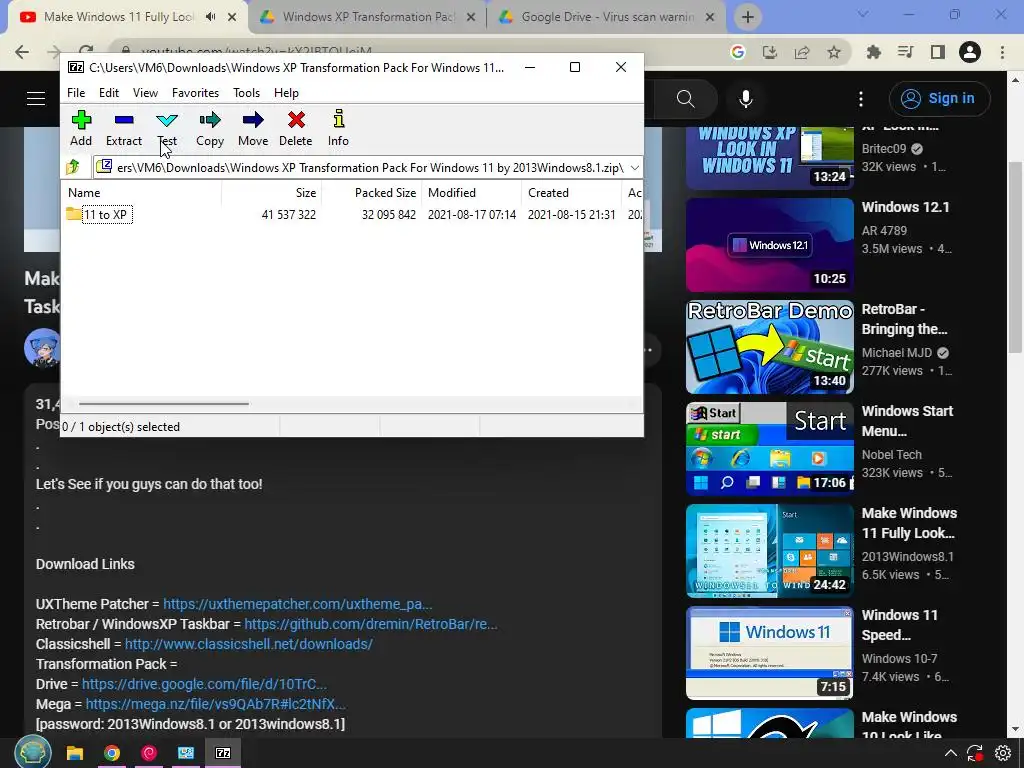1024x768 pixels.
Task: Click the YouTube page vertical scrollbar
Action: coord(1015,257)
